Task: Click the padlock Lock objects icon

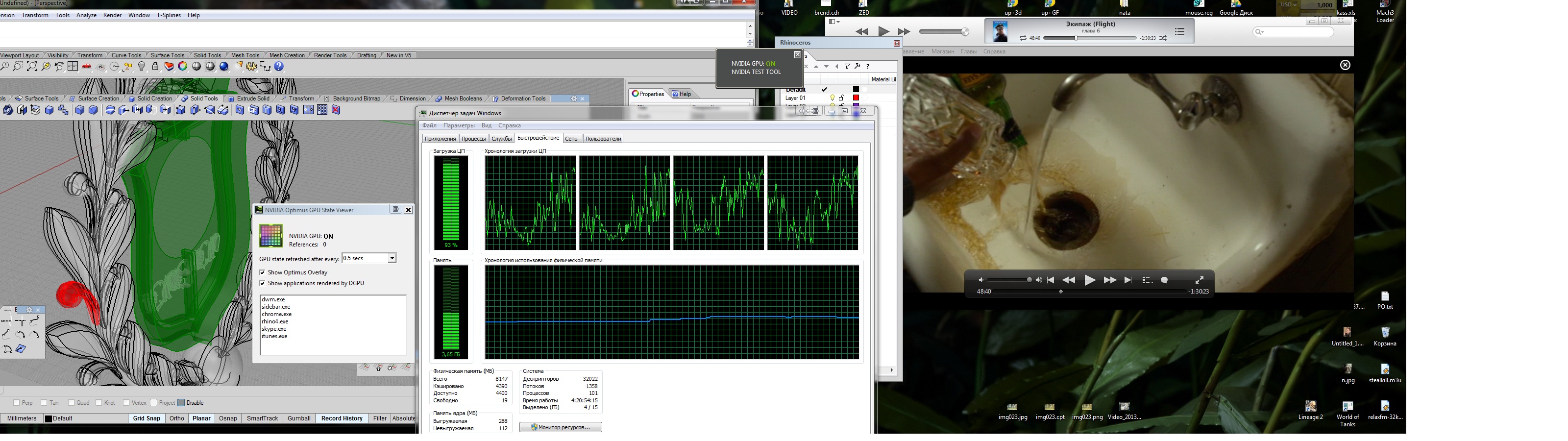Action: pyautogui.click(x=155, y=66)
